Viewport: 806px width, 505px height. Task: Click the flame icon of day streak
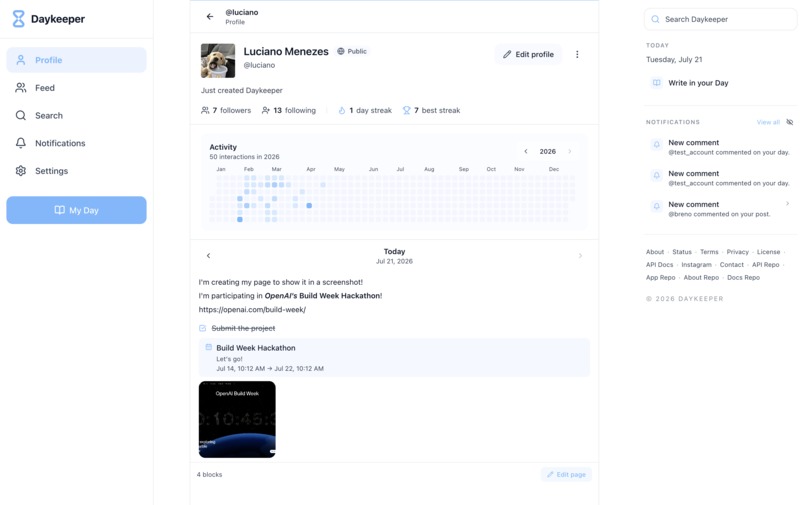point(342,111)
